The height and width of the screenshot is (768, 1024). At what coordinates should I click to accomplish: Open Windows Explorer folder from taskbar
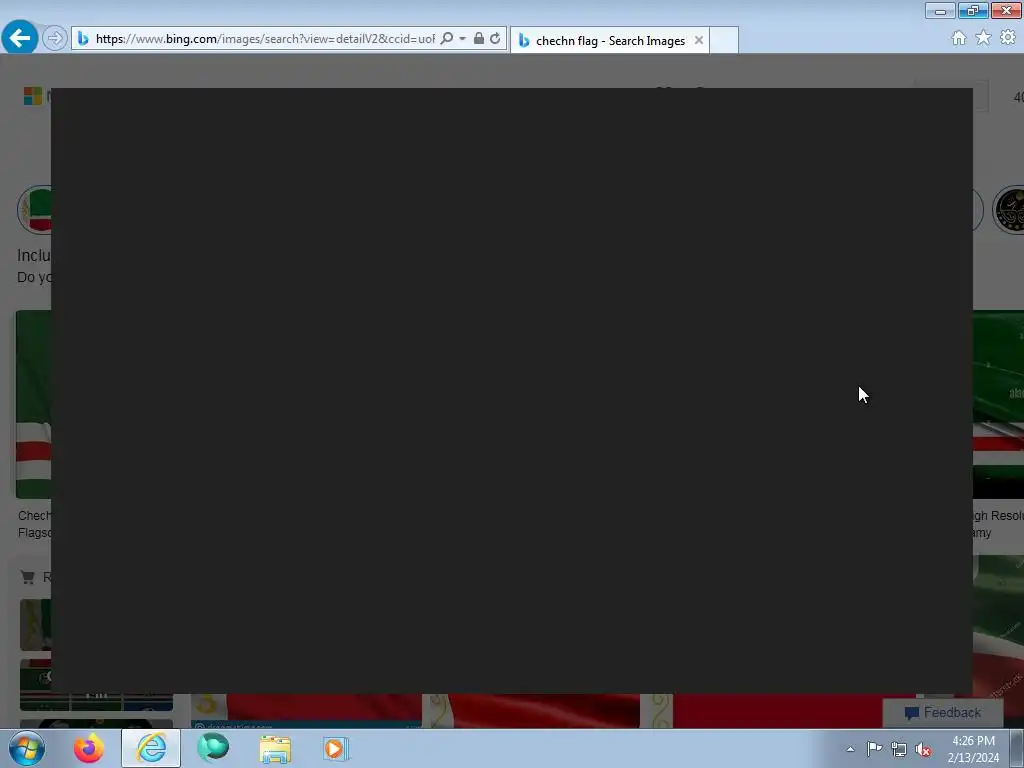(275, 749)
